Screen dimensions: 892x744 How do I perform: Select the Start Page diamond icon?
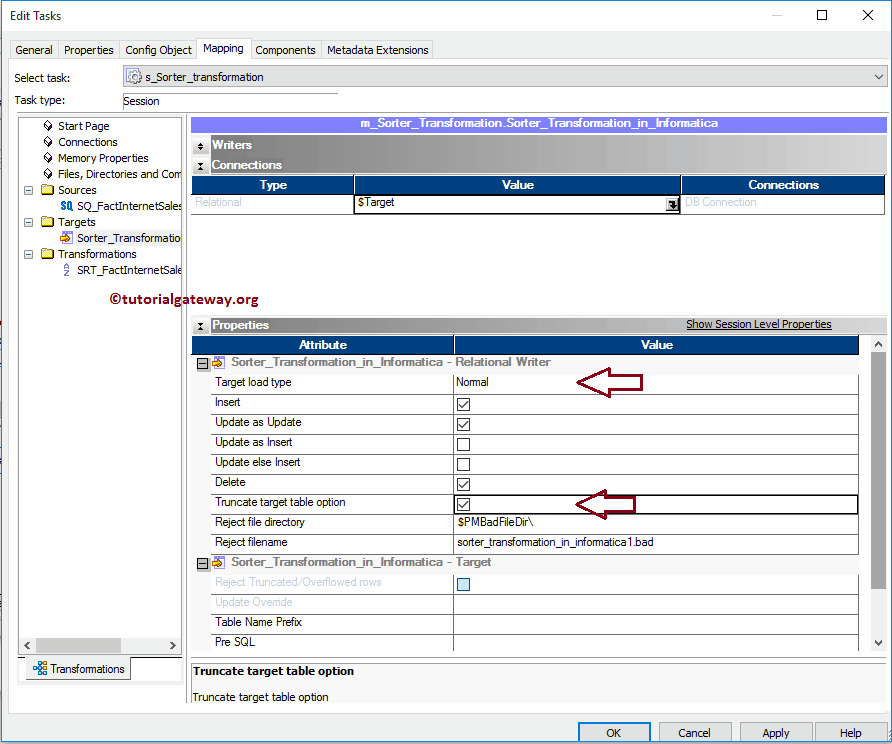tap(47, 126)
